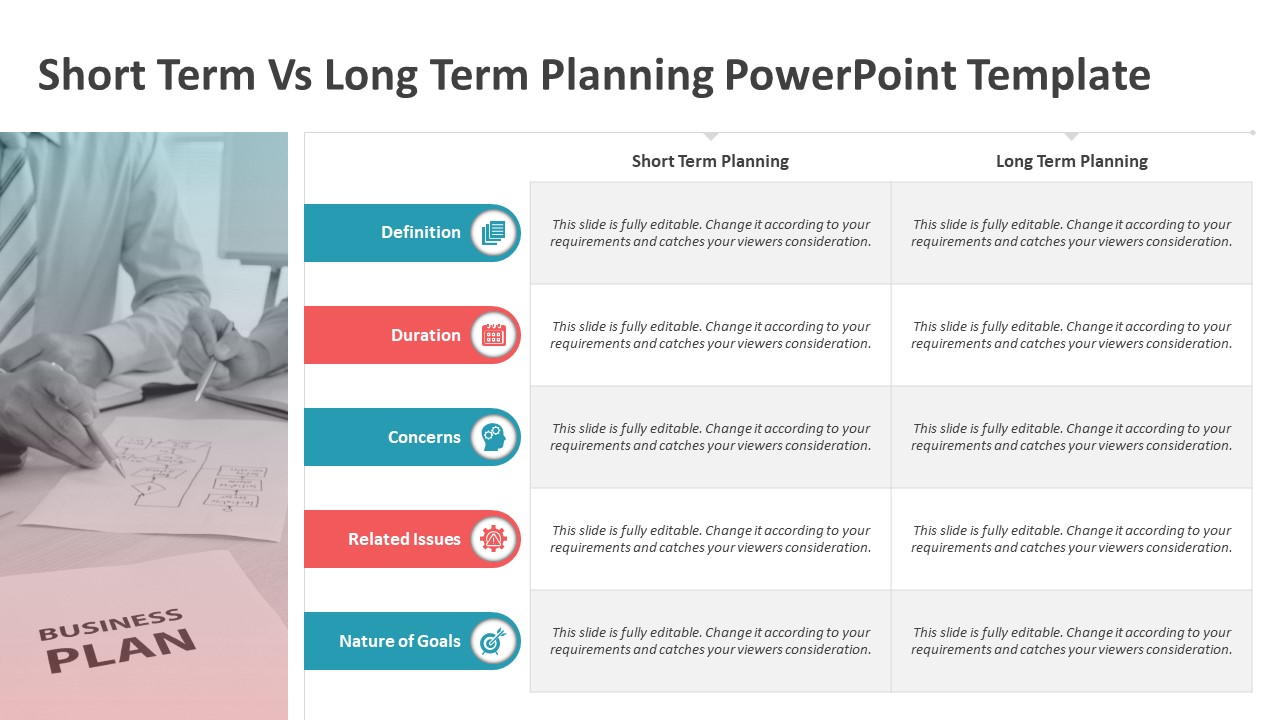Click the Short Term Nature of Goals cell
The width and height of the screenshot is (1280, 720).
click(x=711, y=641)
